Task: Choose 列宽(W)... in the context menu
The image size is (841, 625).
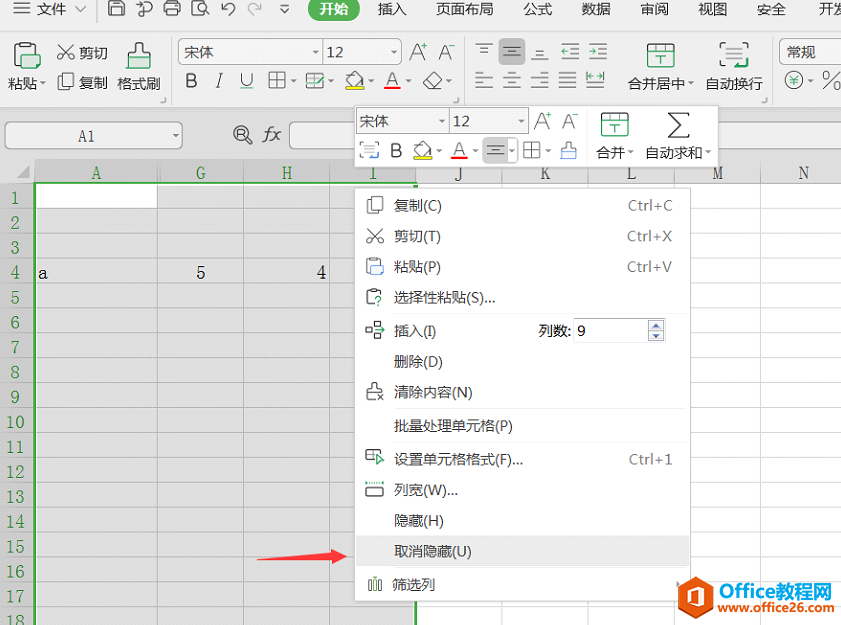Action: (522, 490)
